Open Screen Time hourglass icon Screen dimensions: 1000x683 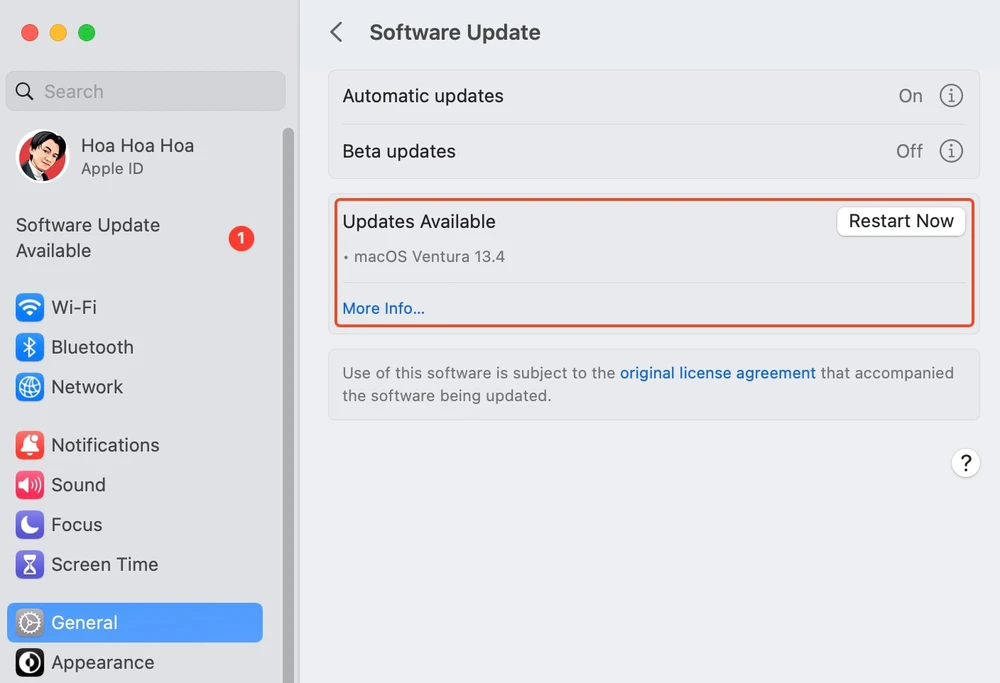click(29, 564)
